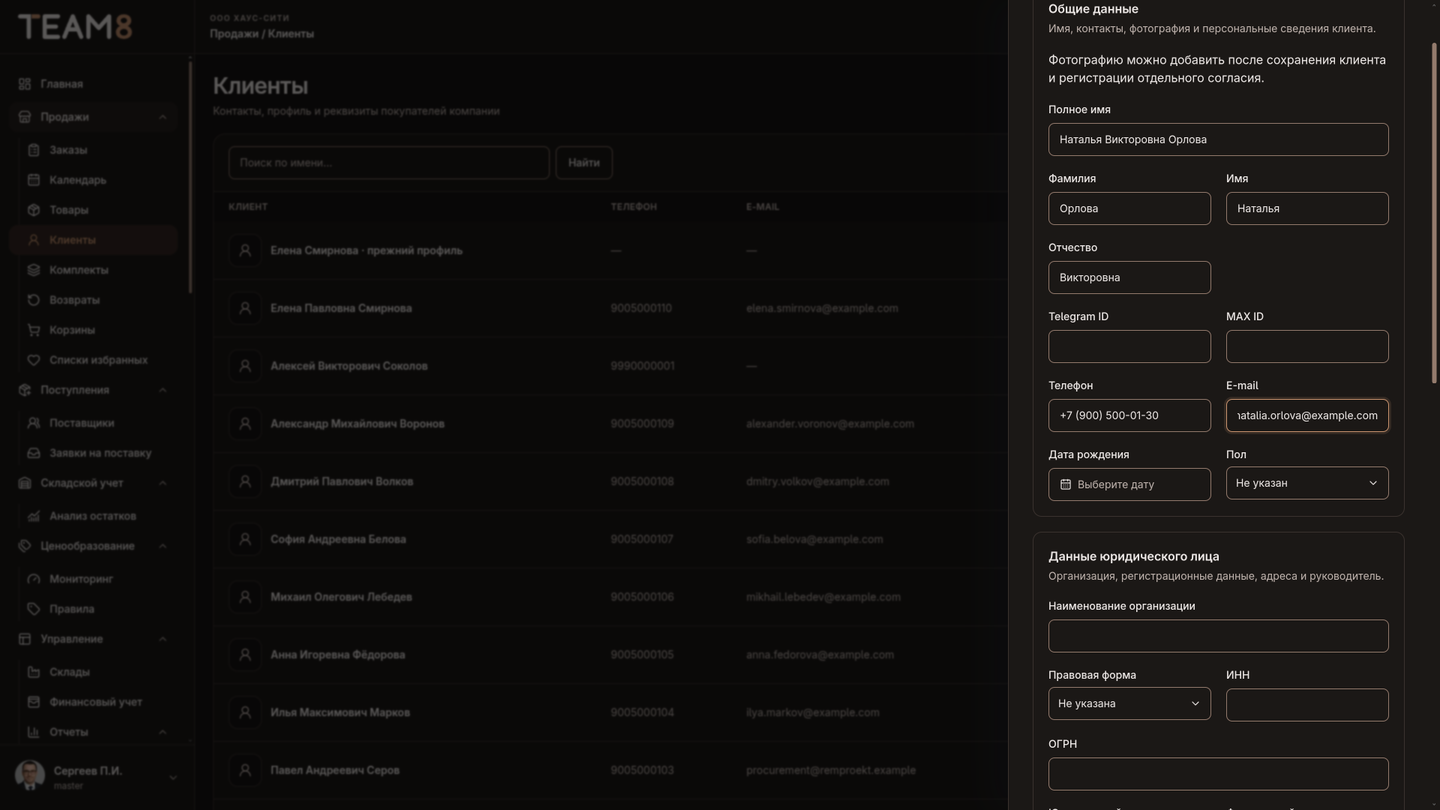
Task: Collapse the Поступления section chevron
Action: (x=162, y=390)
